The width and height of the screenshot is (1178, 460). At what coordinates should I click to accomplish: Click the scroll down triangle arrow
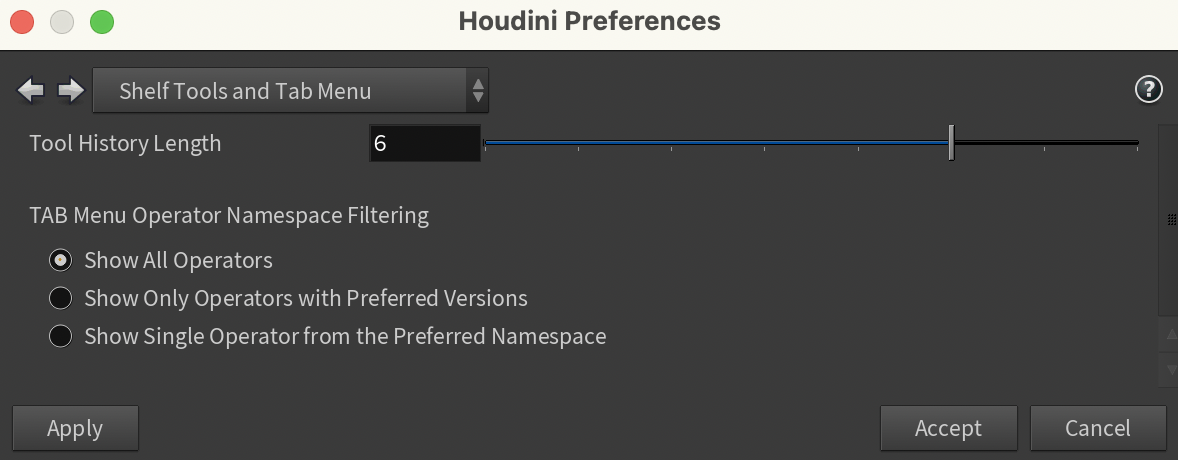1167,369
